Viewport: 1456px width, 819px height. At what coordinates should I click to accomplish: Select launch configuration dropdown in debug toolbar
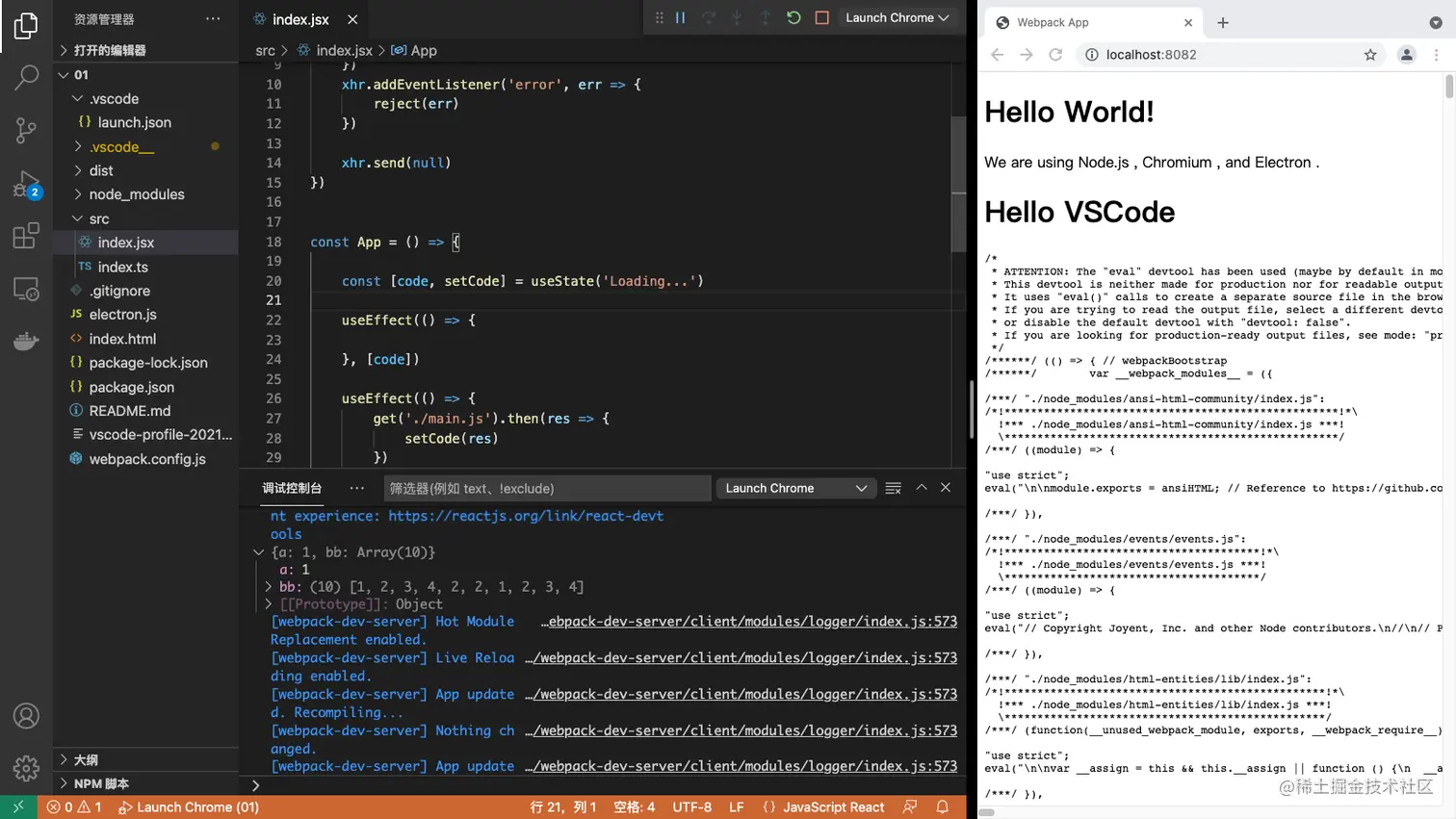tap(897, 18)
